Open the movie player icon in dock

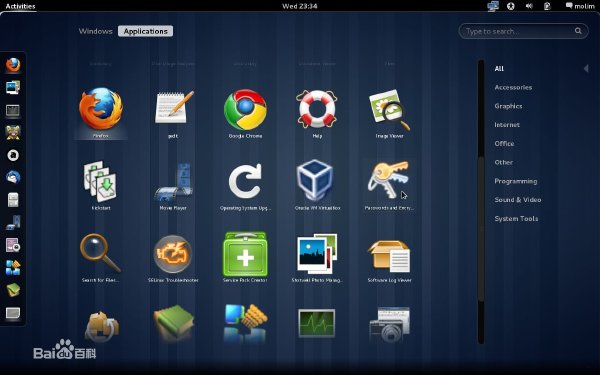13,222
